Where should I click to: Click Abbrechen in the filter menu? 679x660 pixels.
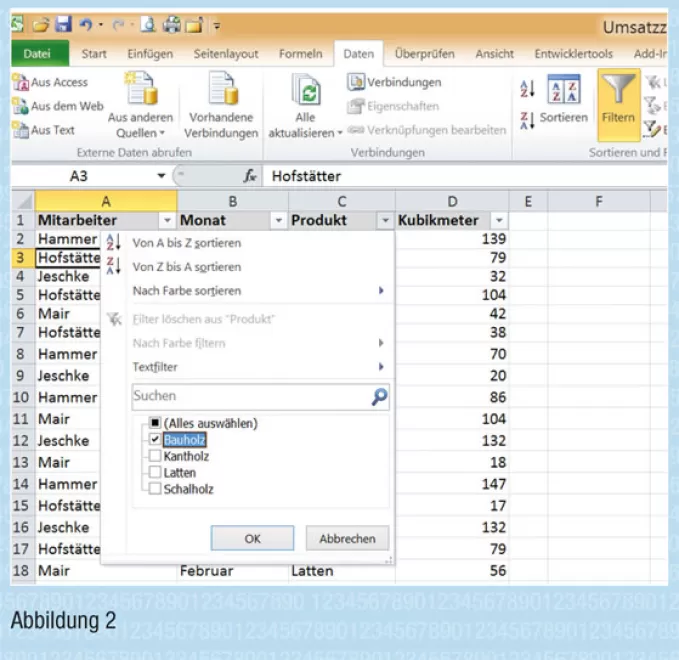coord(347,538)
